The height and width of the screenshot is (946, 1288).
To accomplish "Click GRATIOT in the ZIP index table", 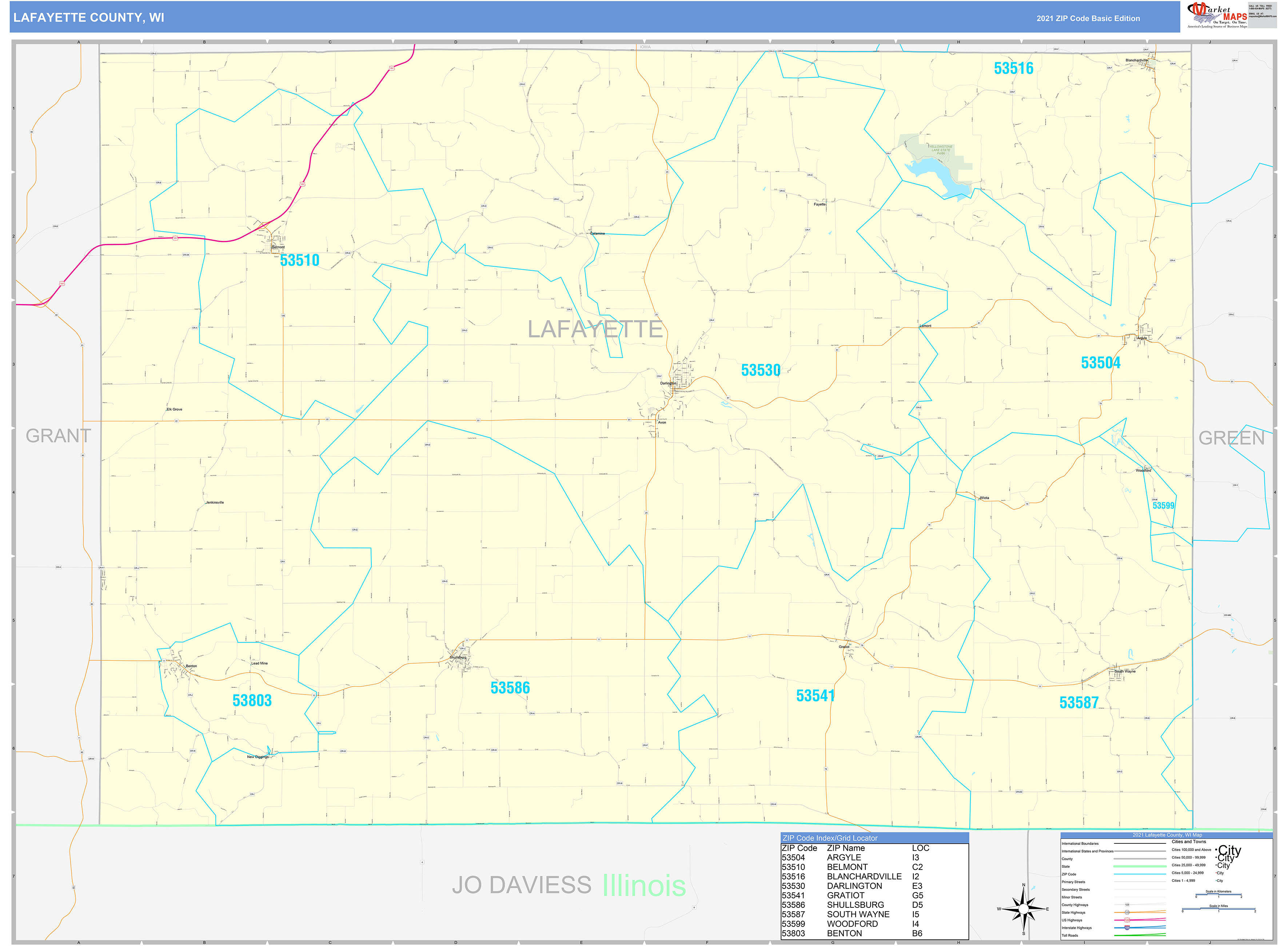I will point(845,896).
